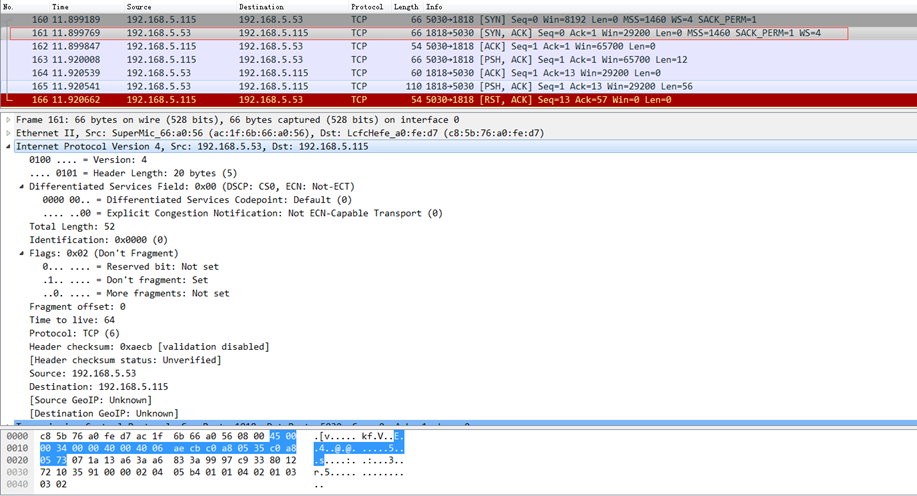Click Destination 192.168.5.53 in packet 160
Screen dimensions: 917x496
[x=271, y=19]
